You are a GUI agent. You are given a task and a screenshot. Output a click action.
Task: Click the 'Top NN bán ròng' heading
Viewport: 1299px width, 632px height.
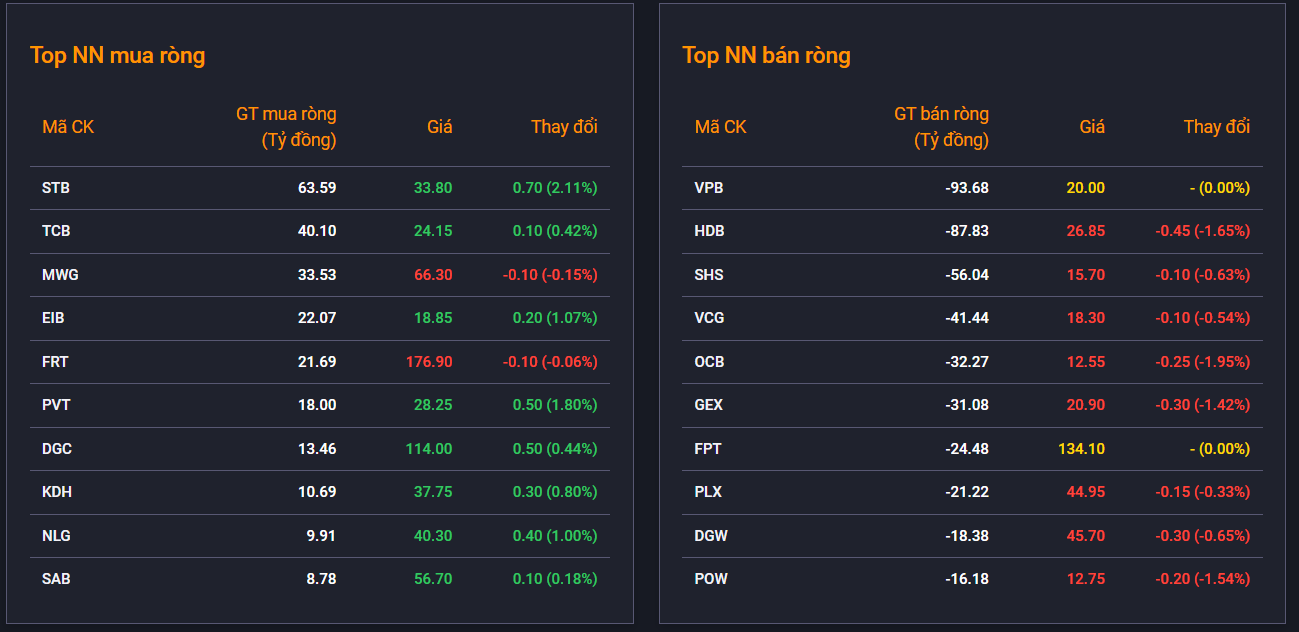click(767, 56)
